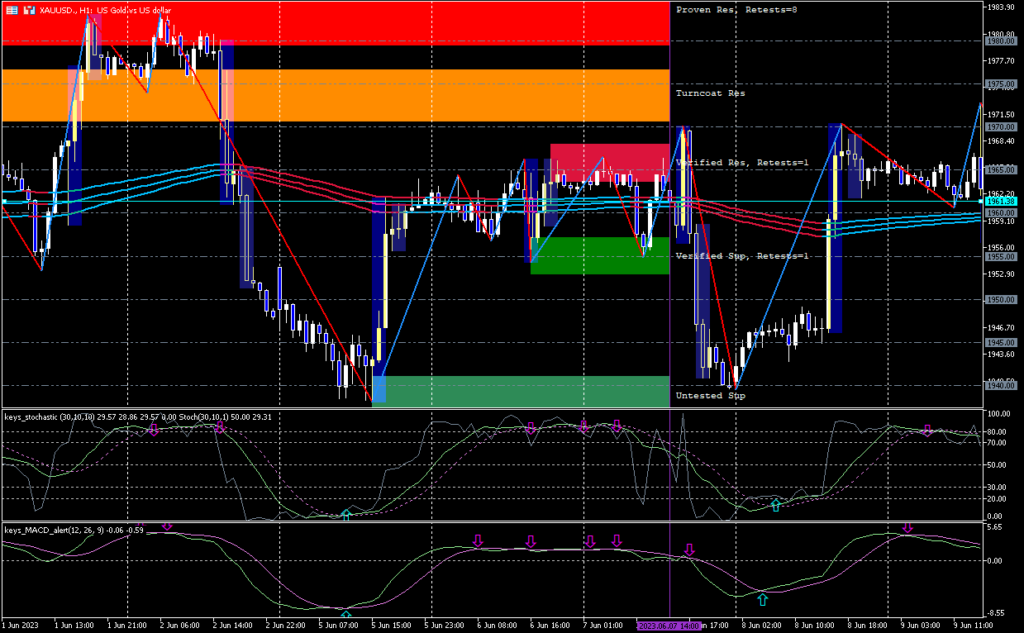Click the stochastic magenta down arrow above 2 Jun 06:00

[x=153, y=429]
